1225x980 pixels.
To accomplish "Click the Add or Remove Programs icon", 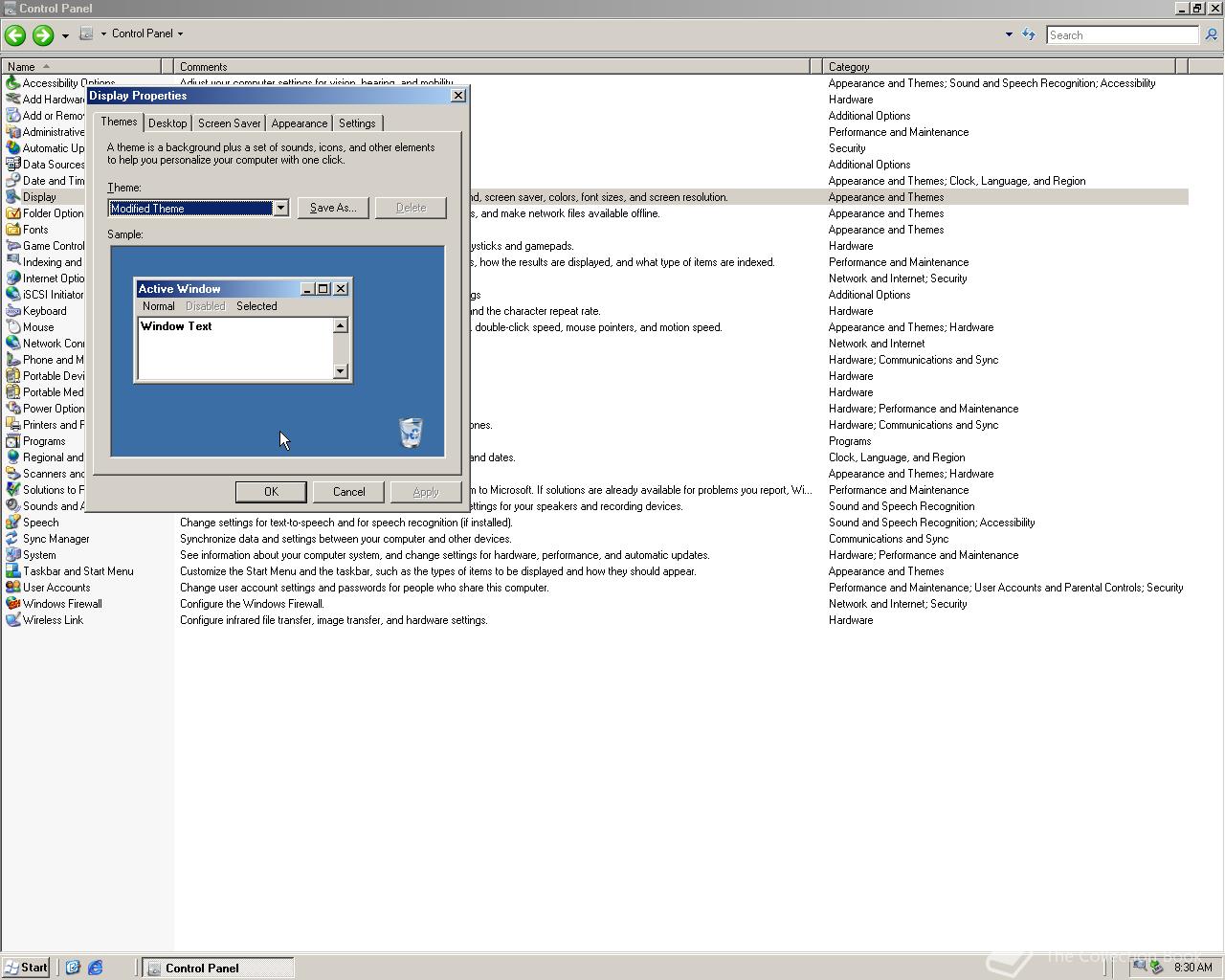I will point(12,116).
